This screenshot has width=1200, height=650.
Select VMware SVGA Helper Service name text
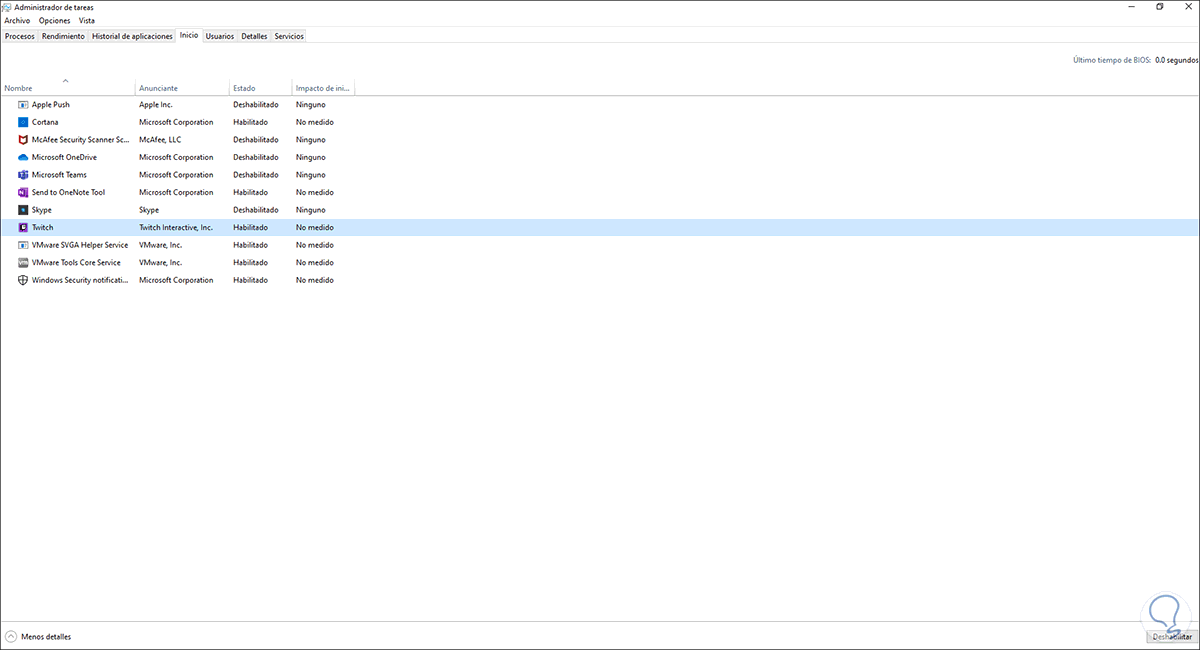(x=80, y=245)
